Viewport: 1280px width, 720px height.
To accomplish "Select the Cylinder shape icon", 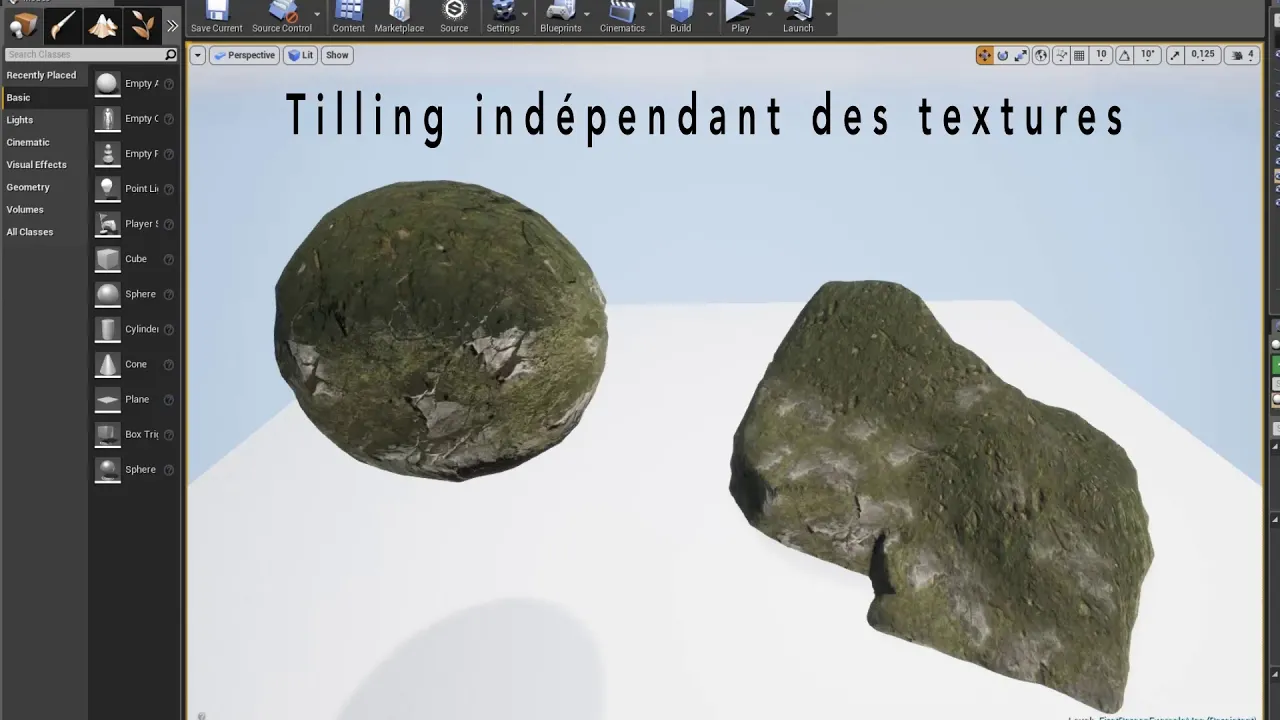I will click(x=107, y=329).
